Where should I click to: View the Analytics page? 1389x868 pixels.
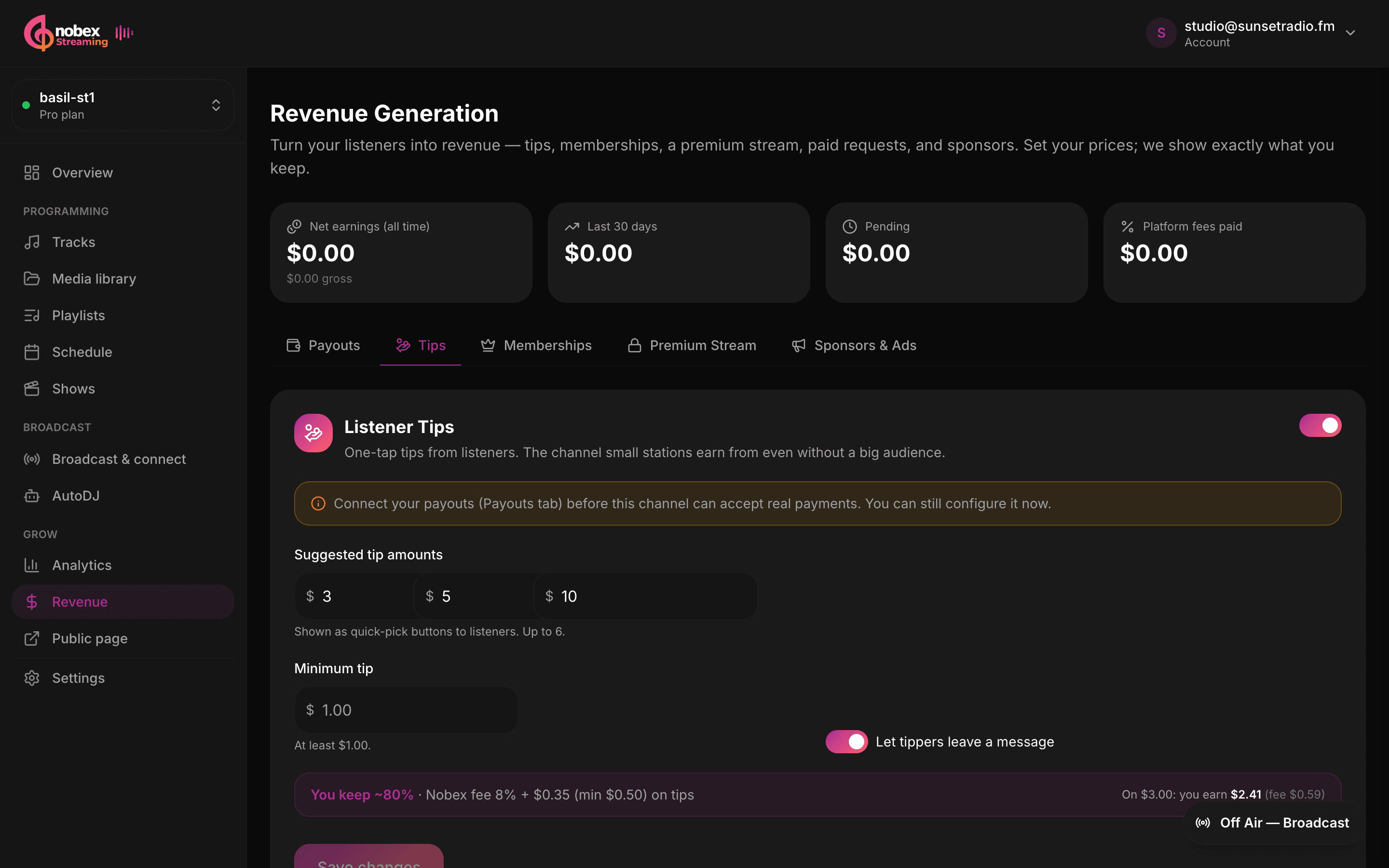(123, 566)
